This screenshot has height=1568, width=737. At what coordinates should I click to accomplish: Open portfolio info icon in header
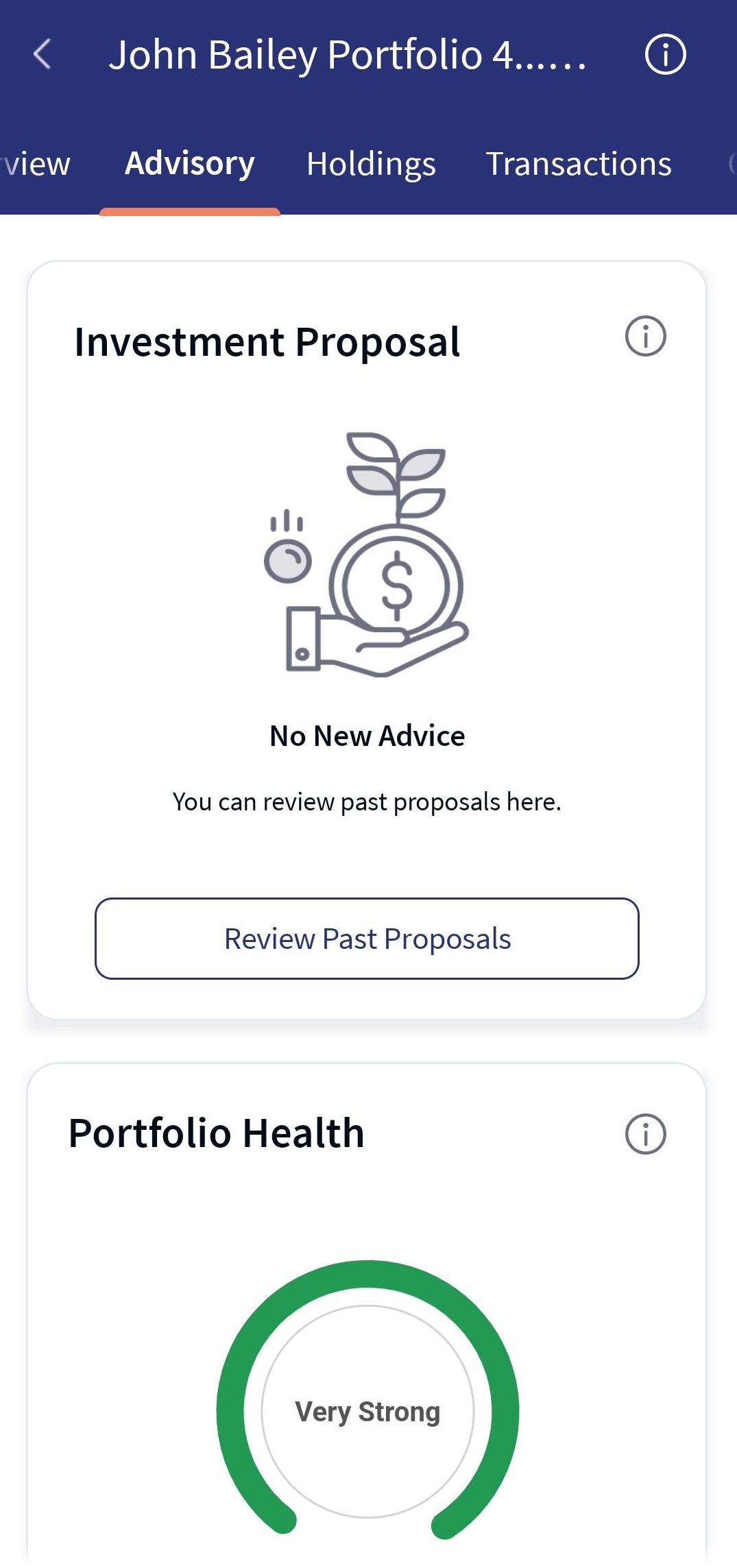[665, 54]
